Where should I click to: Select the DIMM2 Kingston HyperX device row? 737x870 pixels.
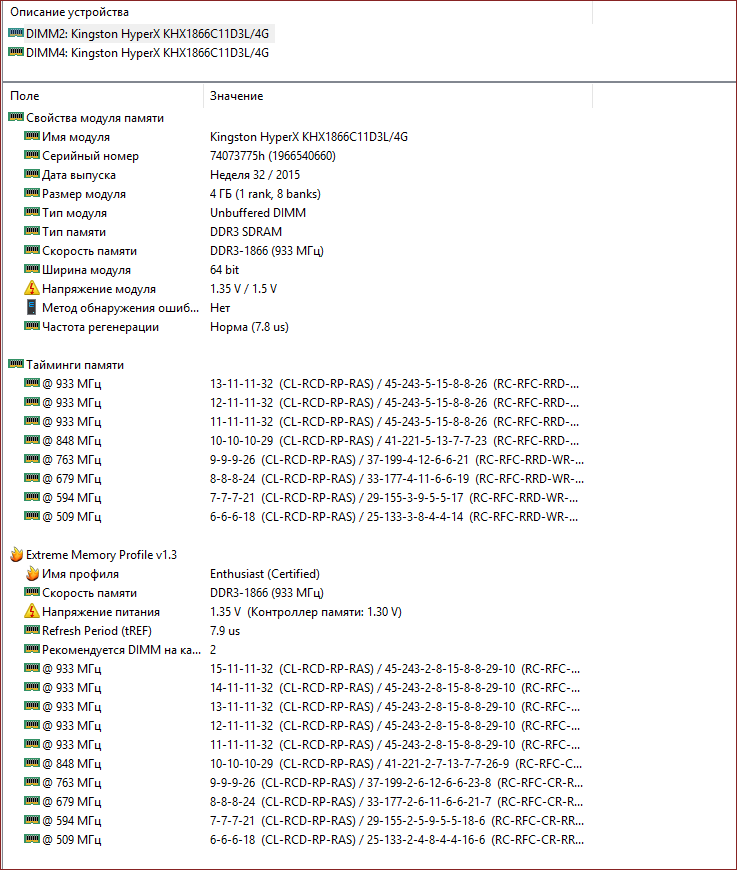[141, 34]
